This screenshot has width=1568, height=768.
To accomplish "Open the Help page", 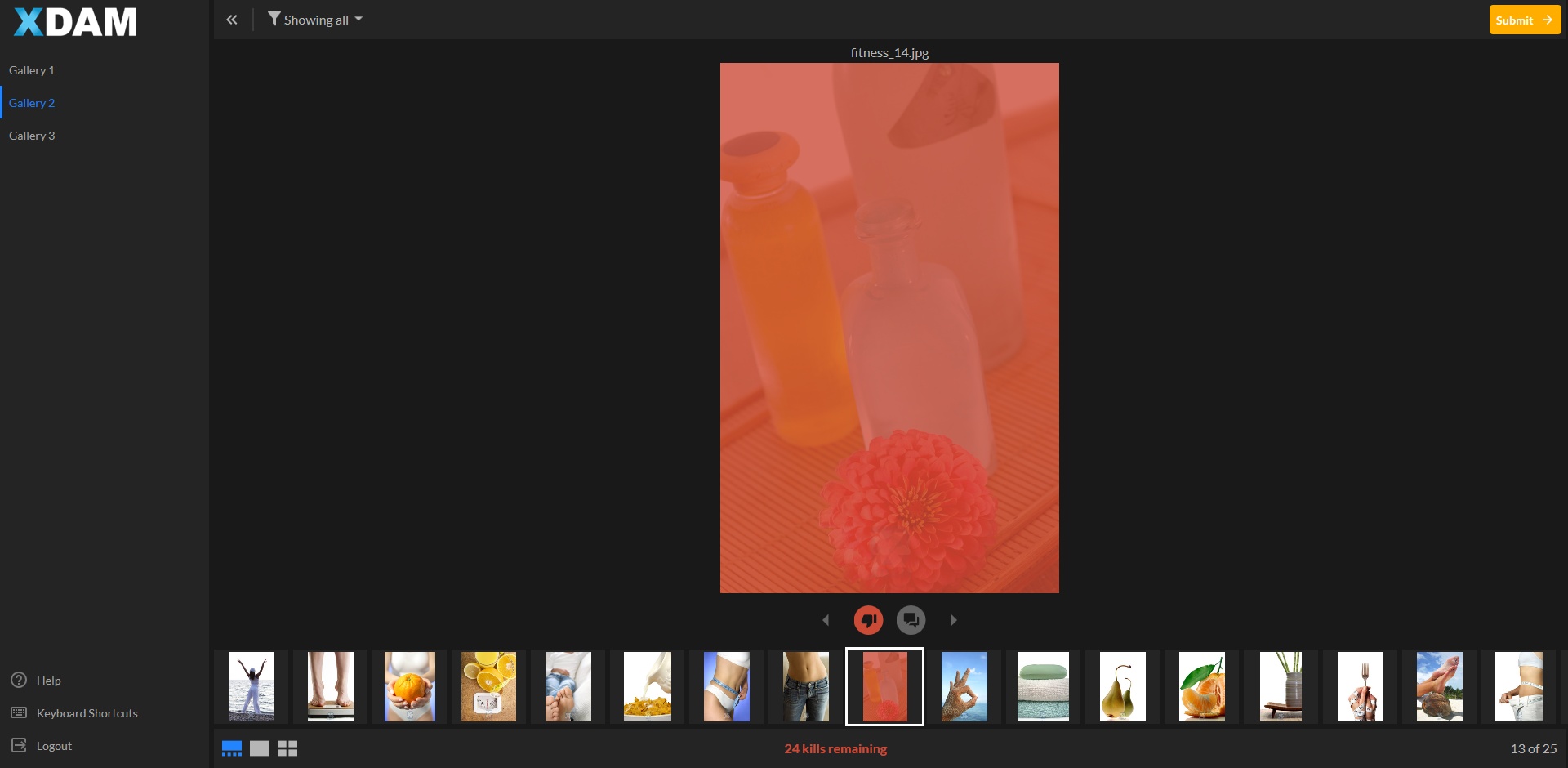I will click(x=48, y=681).
